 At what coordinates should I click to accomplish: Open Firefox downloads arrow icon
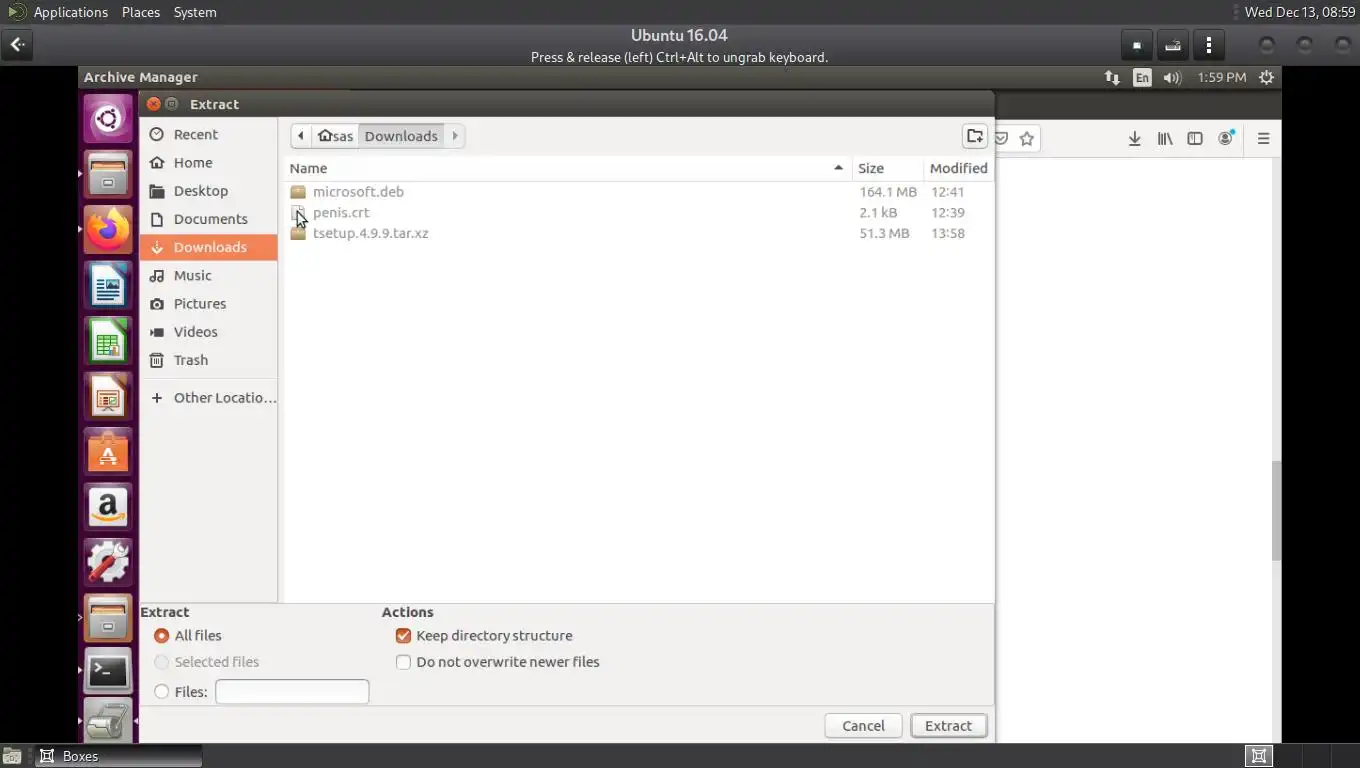click(x=1134, y=139)
